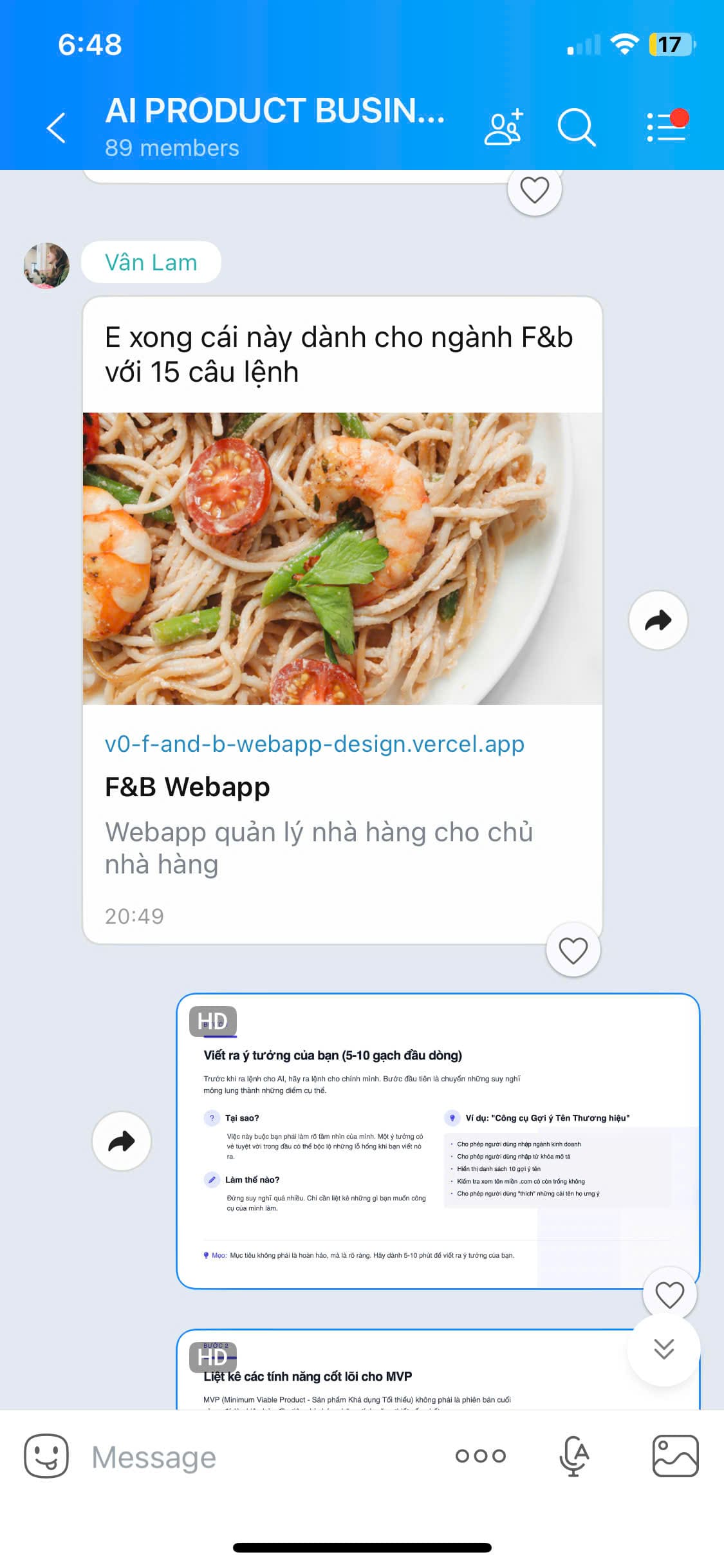
Task: Forward the F&B Webapp link message
Action: 658,620
